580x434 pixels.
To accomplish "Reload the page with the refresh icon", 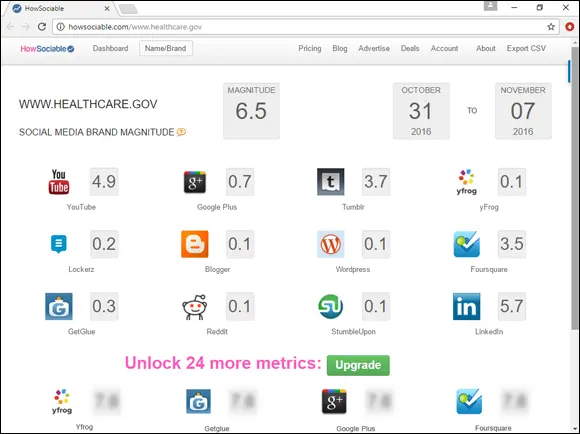I will 42,27.
